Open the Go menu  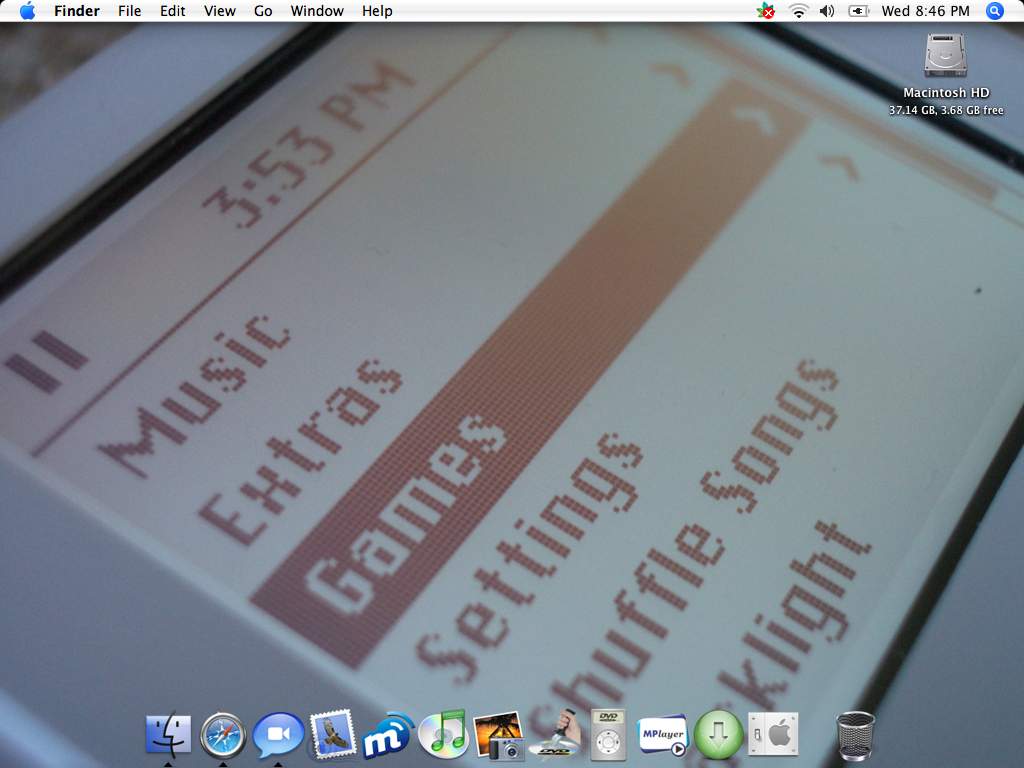263,11
